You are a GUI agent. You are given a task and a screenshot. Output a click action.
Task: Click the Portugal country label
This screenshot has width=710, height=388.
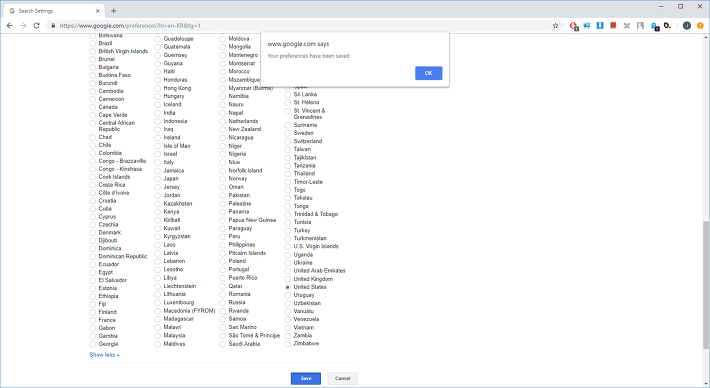pyautogui.click(x=239, y=269)
